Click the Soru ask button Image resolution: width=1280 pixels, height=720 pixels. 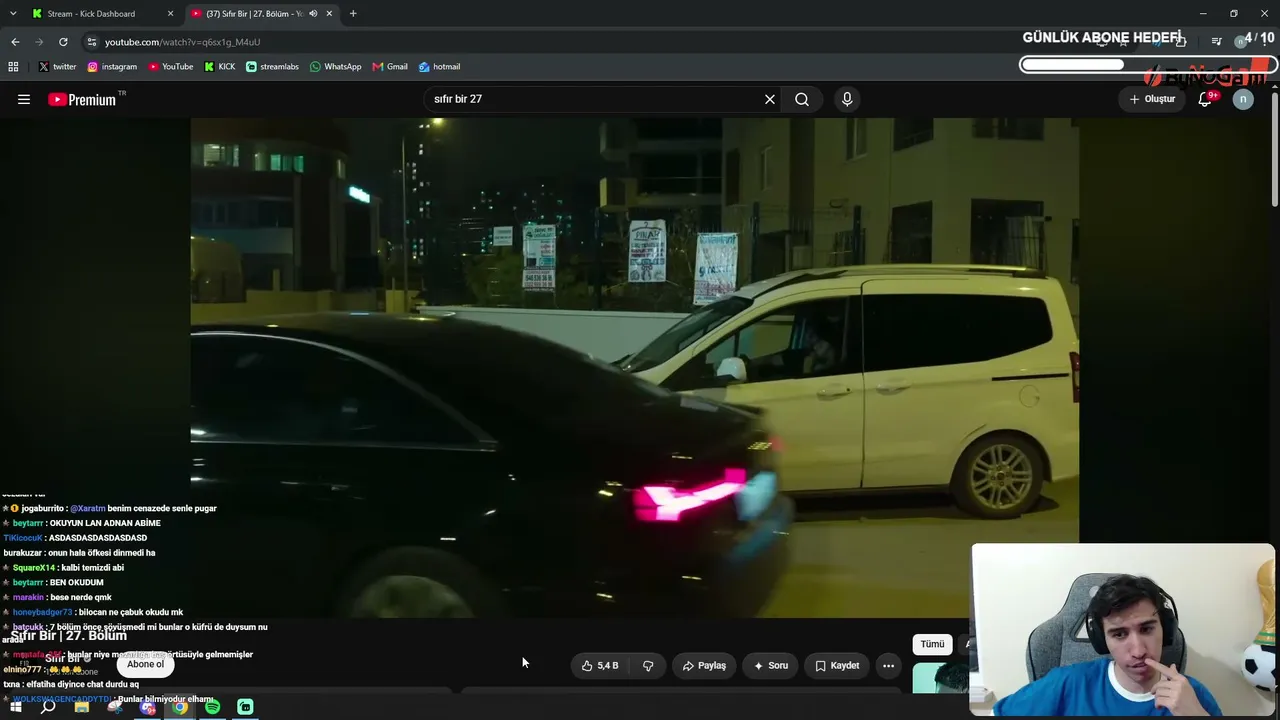coord(771,665)
